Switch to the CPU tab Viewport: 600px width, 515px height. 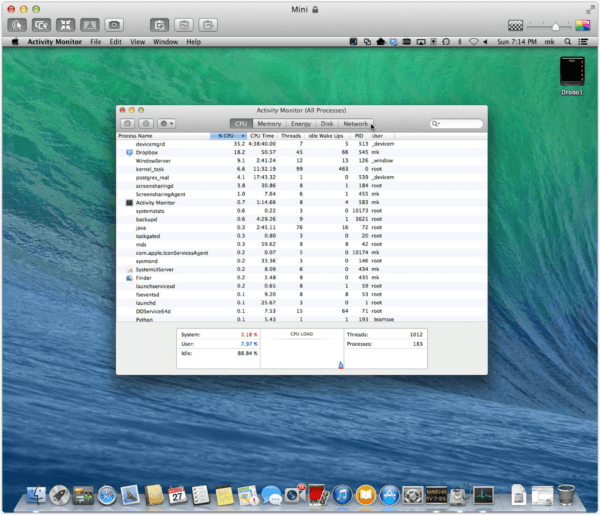click(x=241, y=124)
